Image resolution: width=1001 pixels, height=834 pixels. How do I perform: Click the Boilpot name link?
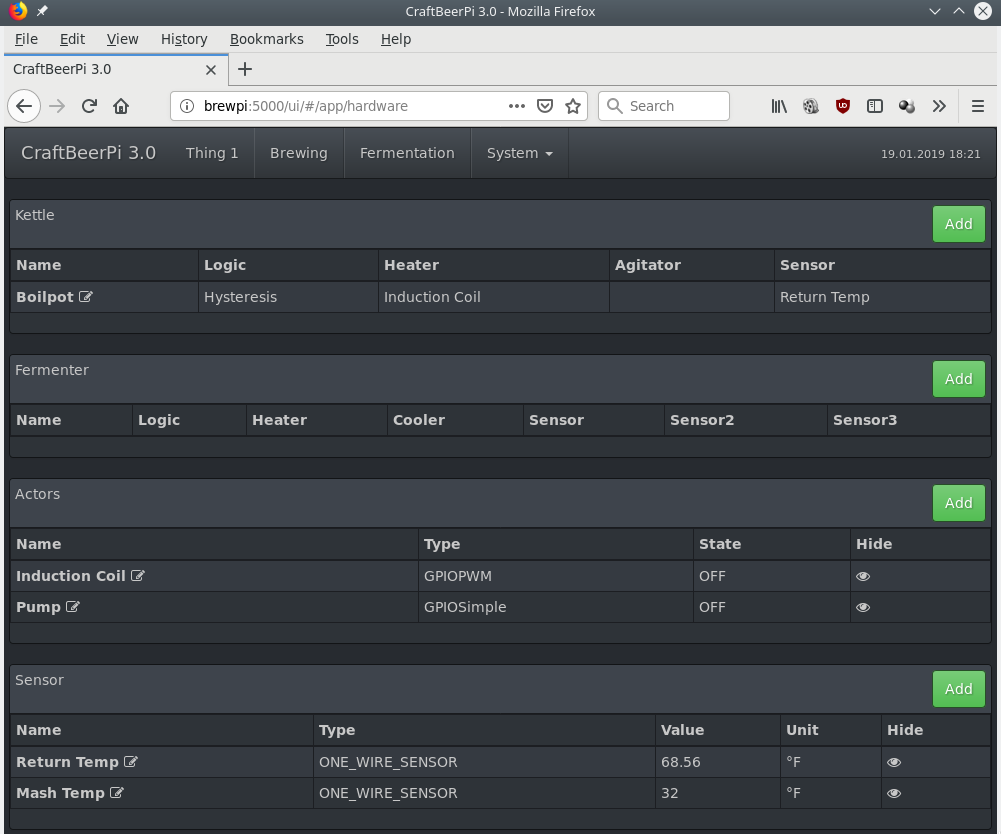point(45,297)
